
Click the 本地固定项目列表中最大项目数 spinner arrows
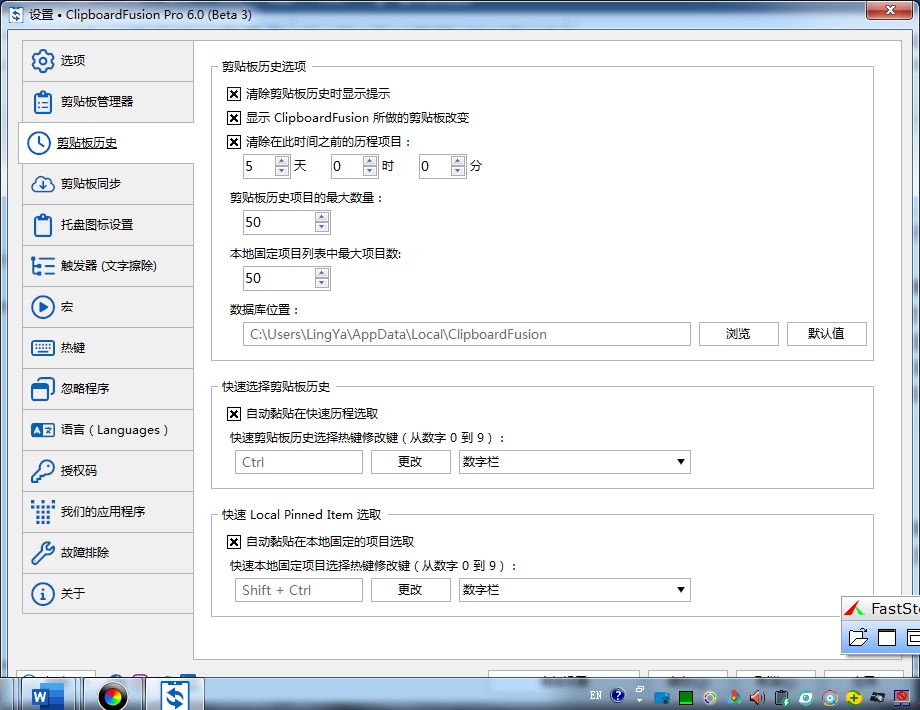click(x=322, y=278)
